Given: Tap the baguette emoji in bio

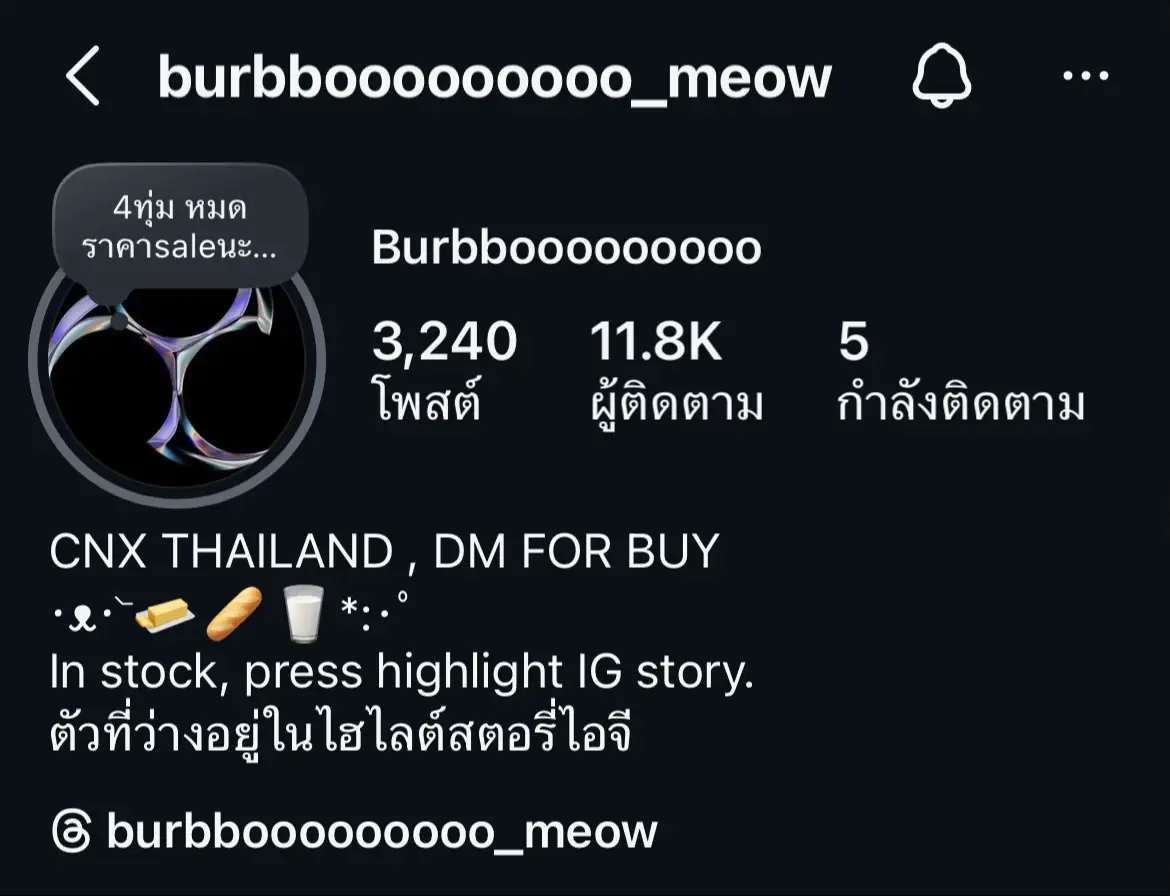Looking at the screenshot, I should click(234, 614).
